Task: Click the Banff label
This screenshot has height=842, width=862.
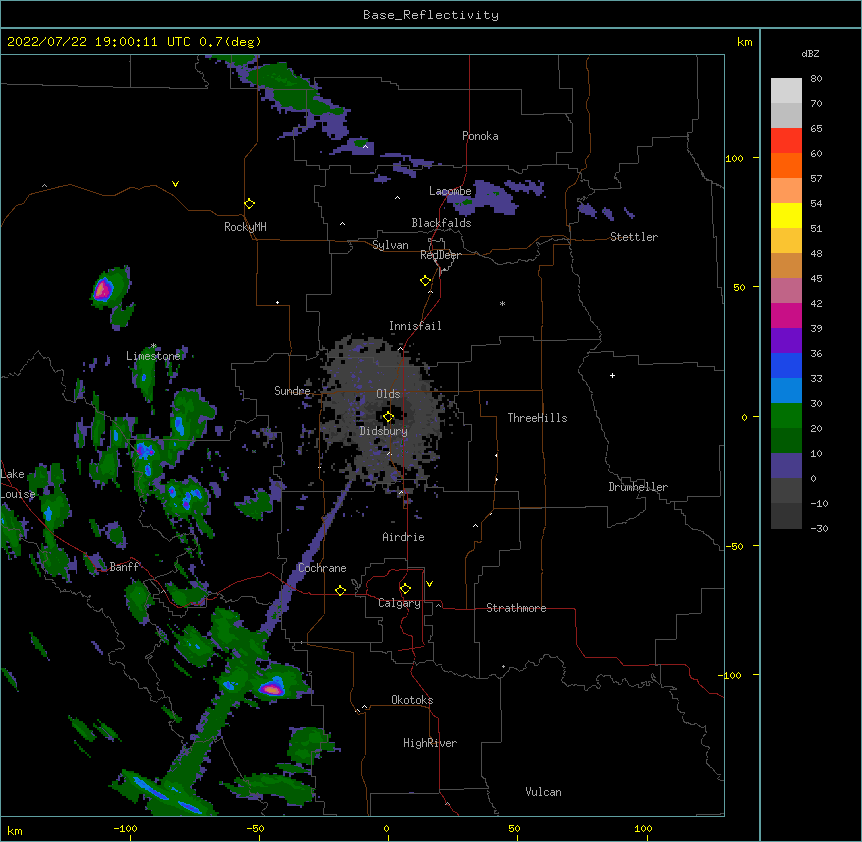Action: tap(125, 567)
